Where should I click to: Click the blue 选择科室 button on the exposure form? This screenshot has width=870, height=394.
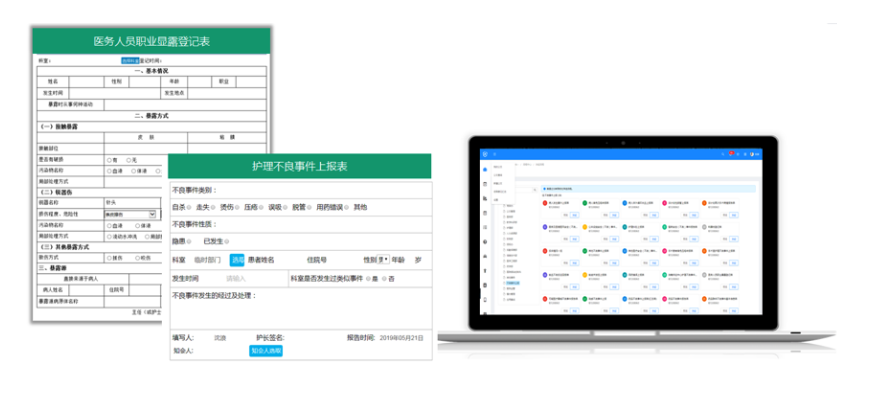[x=130, y=60]
